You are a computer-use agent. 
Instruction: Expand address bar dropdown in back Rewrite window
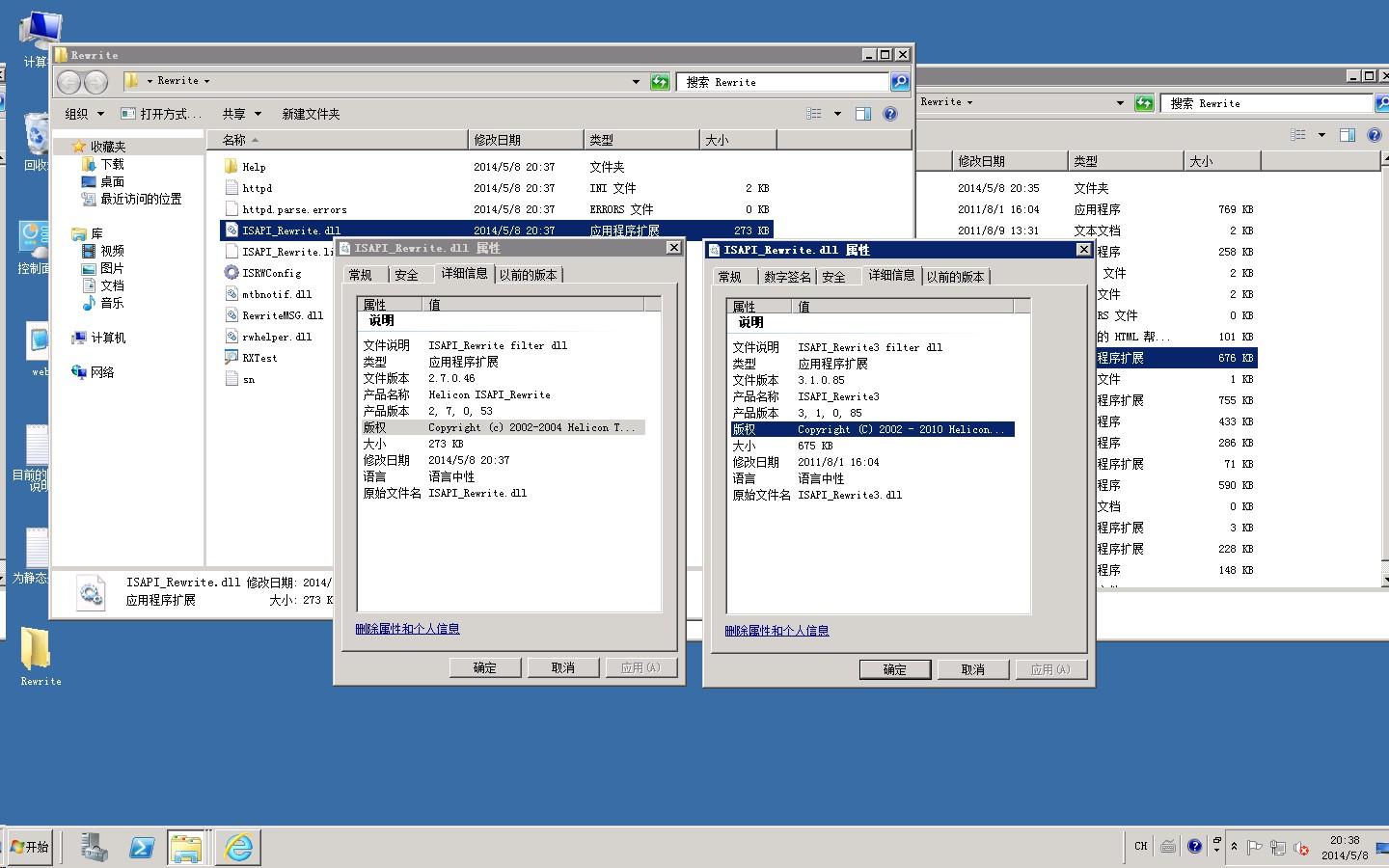tap(1120, 103)
